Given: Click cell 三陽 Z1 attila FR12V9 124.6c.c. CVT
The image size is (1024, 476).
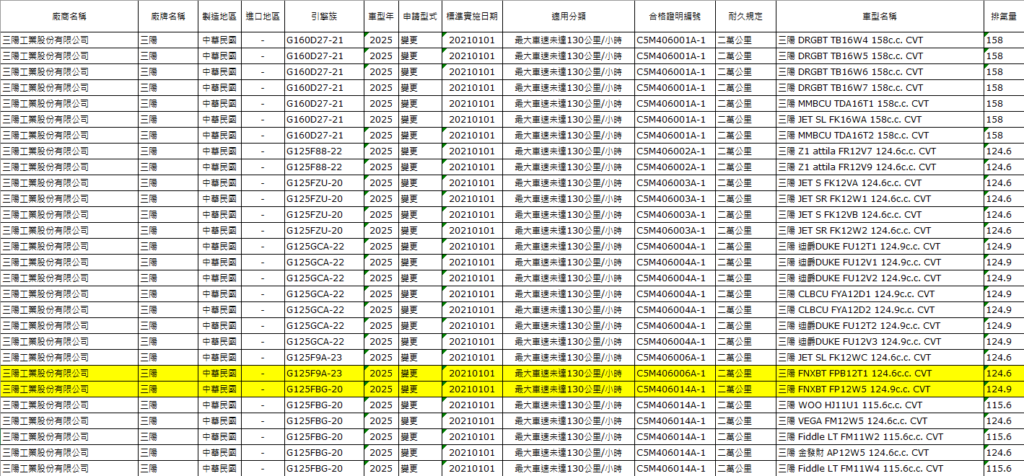Looking at the screenshot, I should pos(880,167).
